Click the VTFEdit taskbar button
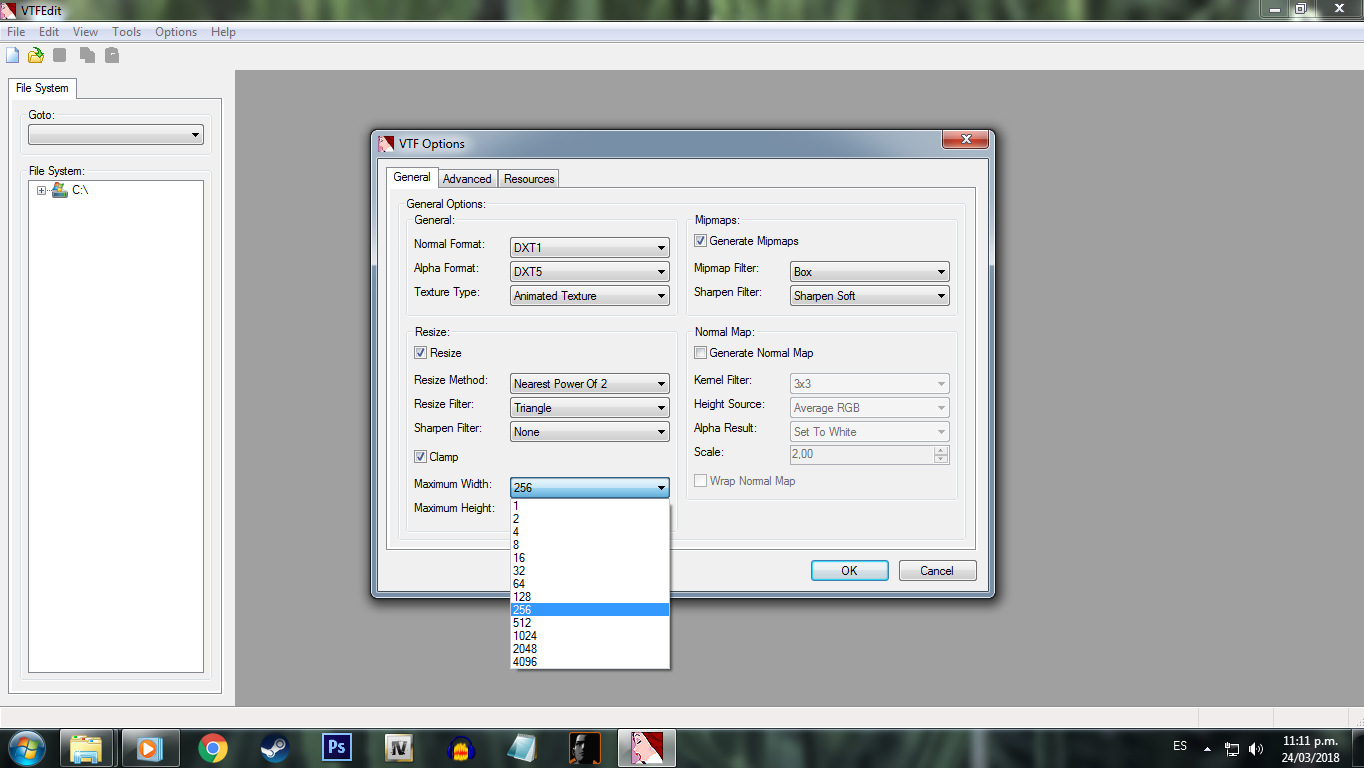 647,748
